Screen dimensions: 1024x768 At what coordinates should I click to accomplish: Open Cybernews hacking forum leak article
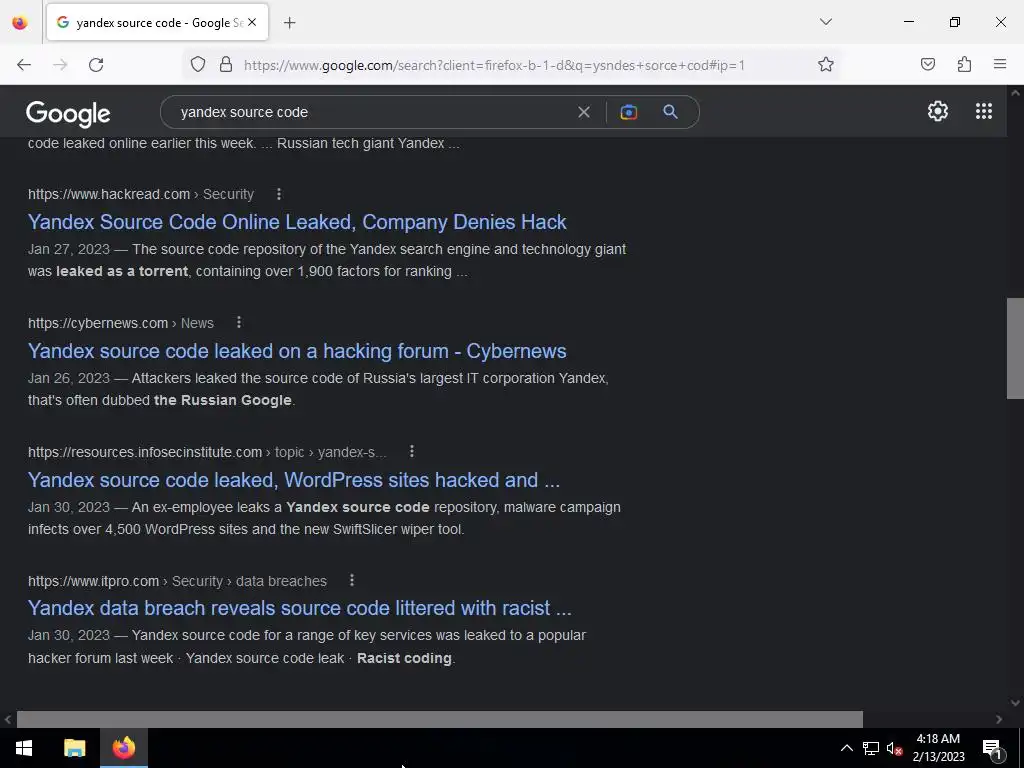pyautogui.click(x=297, y=351)
